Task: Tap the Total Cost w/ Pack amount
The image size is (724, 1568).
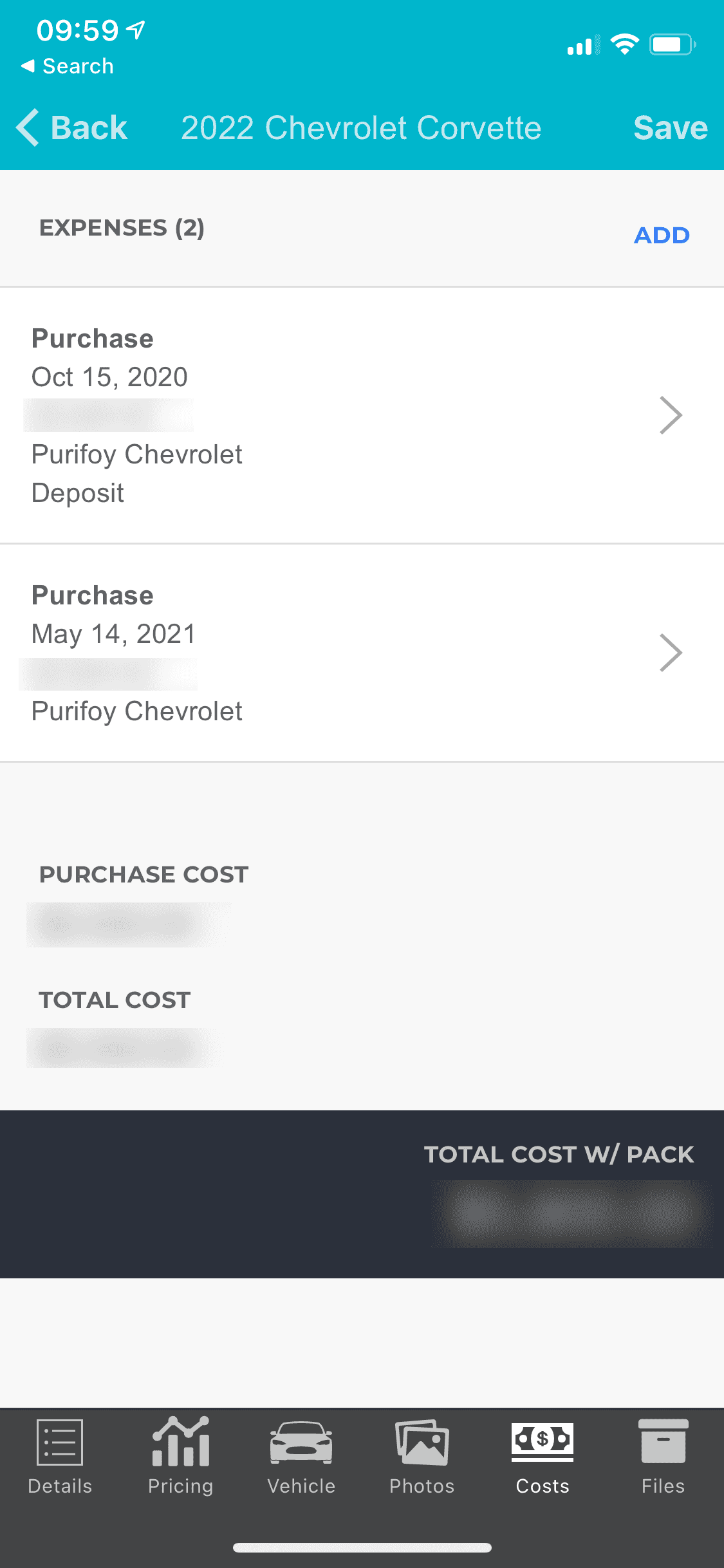Action: [x=571, y=1213]
